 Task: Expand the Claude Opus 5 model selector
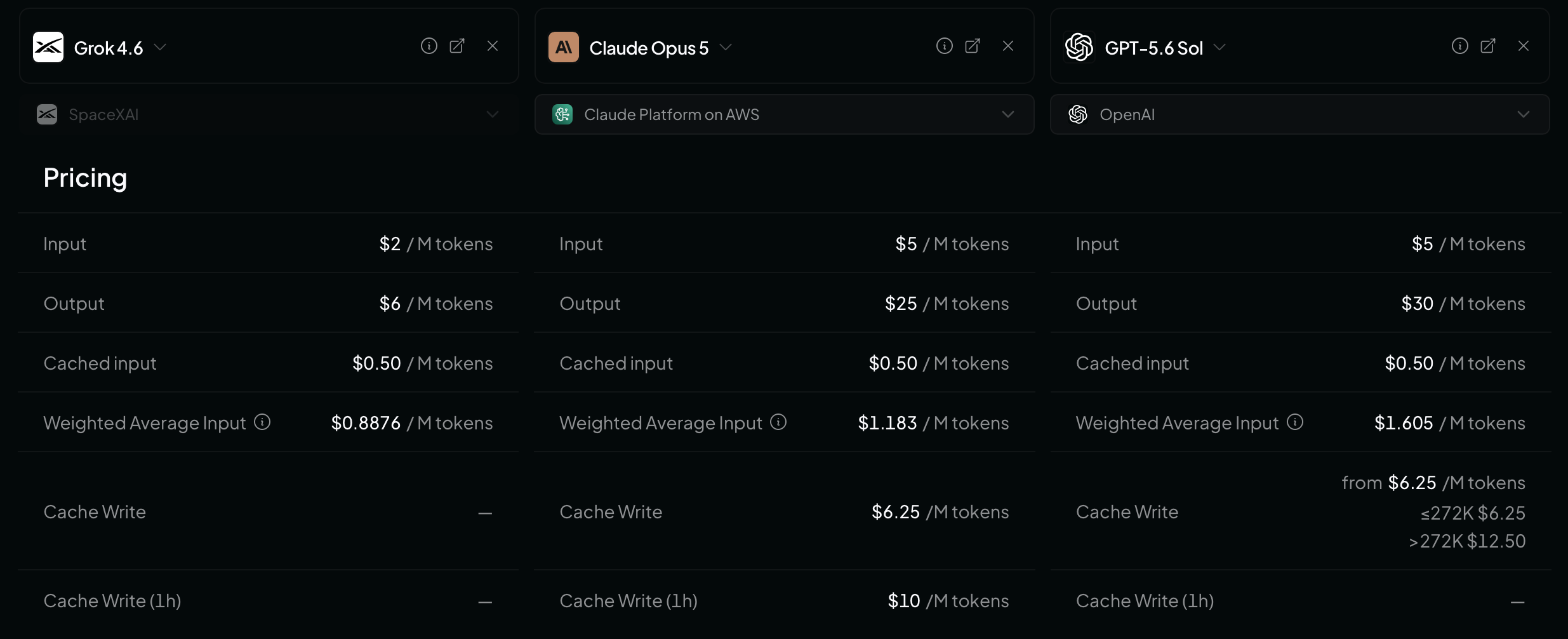coord(726,48)
